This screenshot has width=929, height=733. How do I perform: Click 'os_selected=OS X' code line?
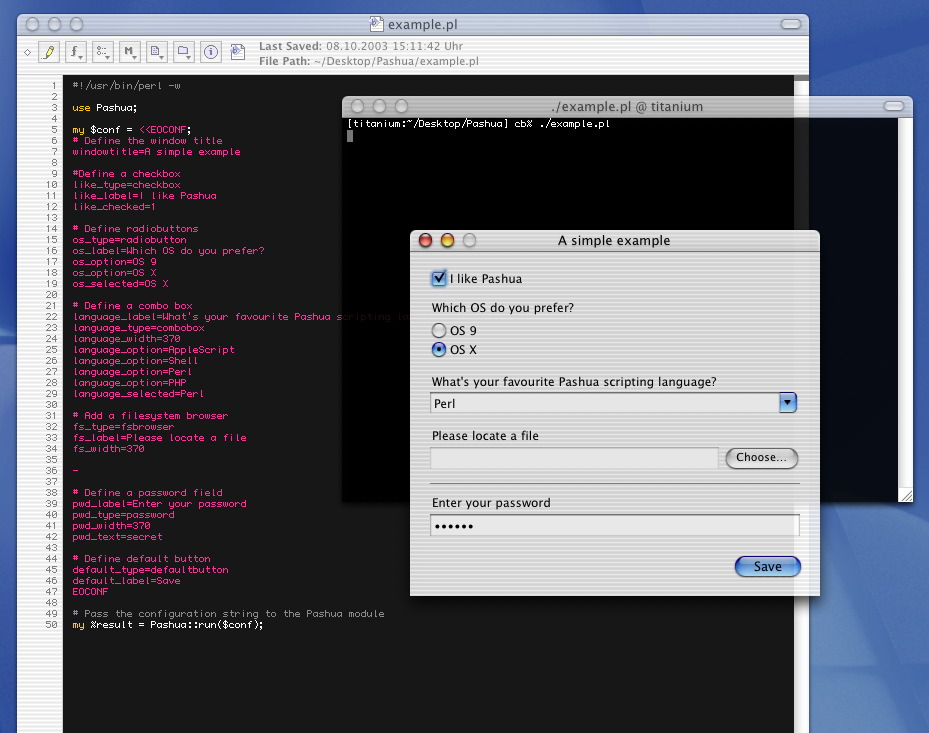click(120, 284)
